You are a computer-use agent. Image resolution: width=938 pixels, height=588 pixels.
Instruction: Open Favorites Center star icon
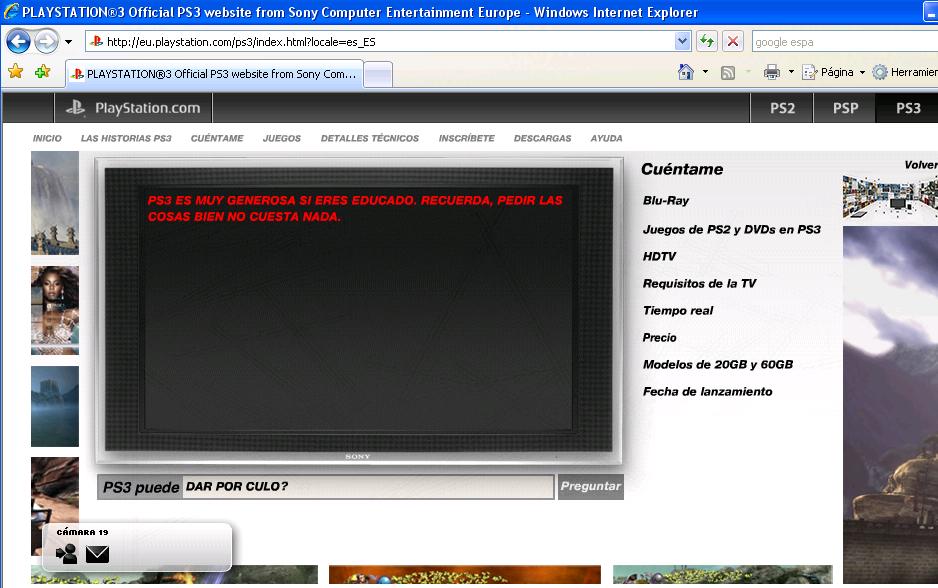[x=16, y=72]
